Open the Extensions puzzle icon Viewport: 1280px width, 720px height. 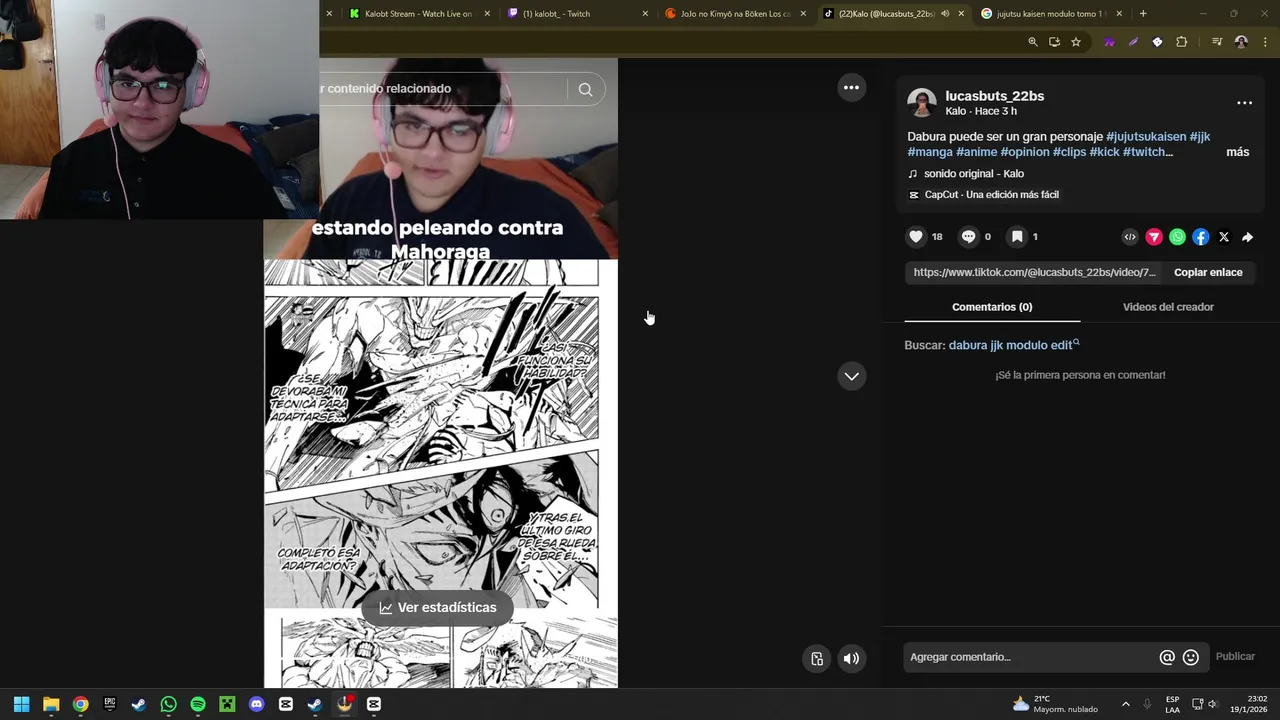tap(1181, 42)
